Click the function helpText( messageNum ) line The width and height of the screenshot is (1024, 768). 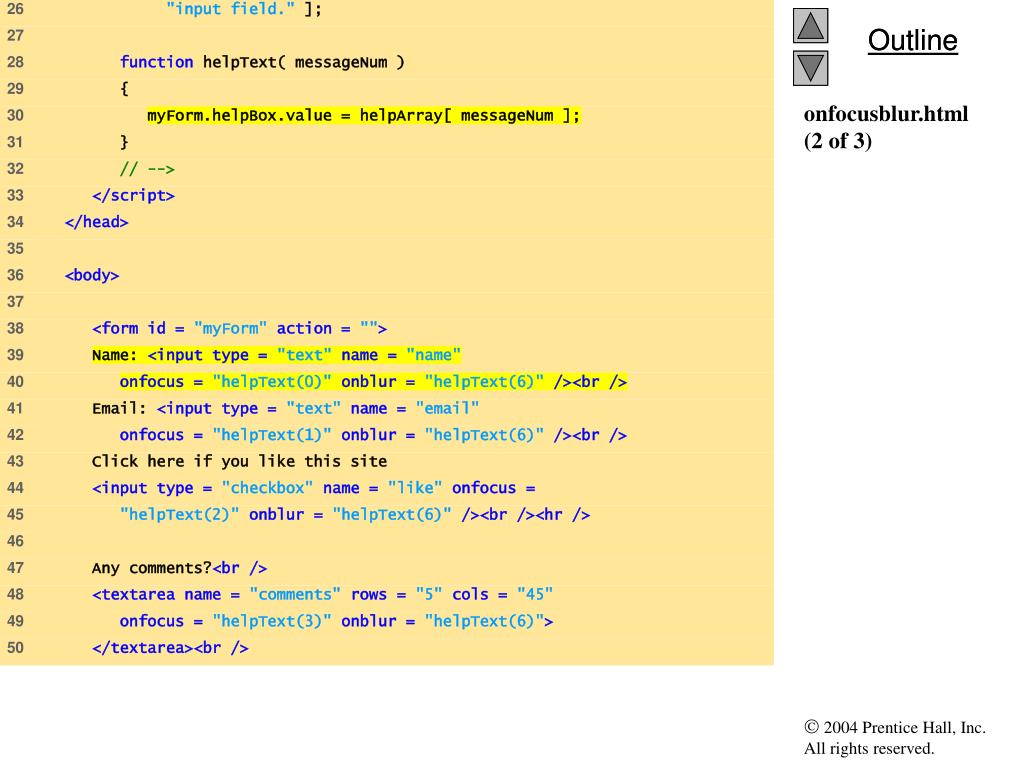[x=262, y=62]
